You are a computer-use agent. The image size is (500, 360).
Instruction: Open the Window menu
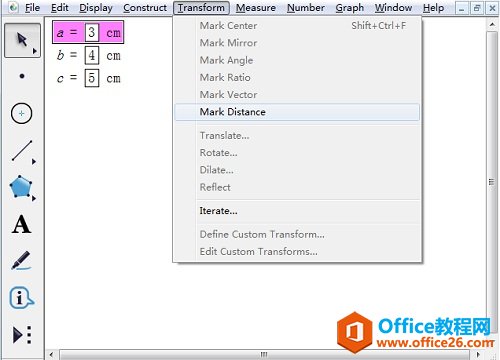pos(393,8)
